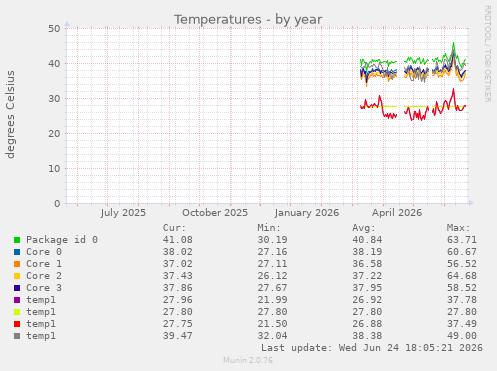Click the lime swatch in the 27.80 row
Image resolution: width=497 pixels, height=371 pixels.
(x=17, y=312)
